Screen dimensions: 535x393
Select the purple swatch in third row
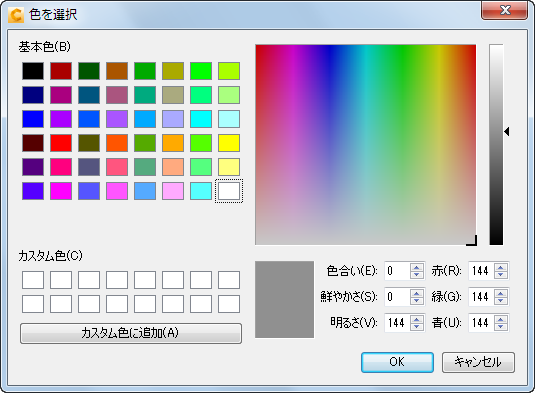pyautogui.click(x=61, y=119)
